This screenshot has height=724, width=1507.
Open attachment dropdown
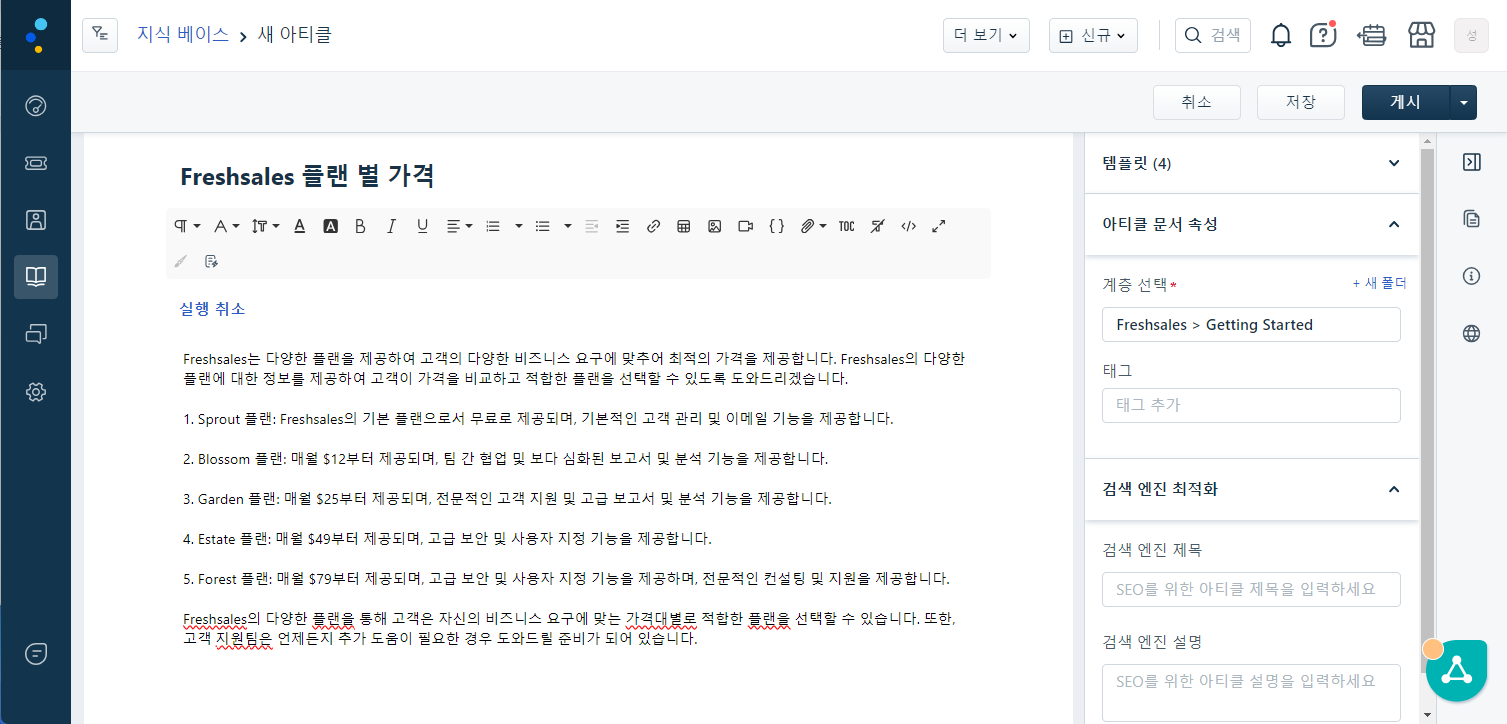(813, 226)
